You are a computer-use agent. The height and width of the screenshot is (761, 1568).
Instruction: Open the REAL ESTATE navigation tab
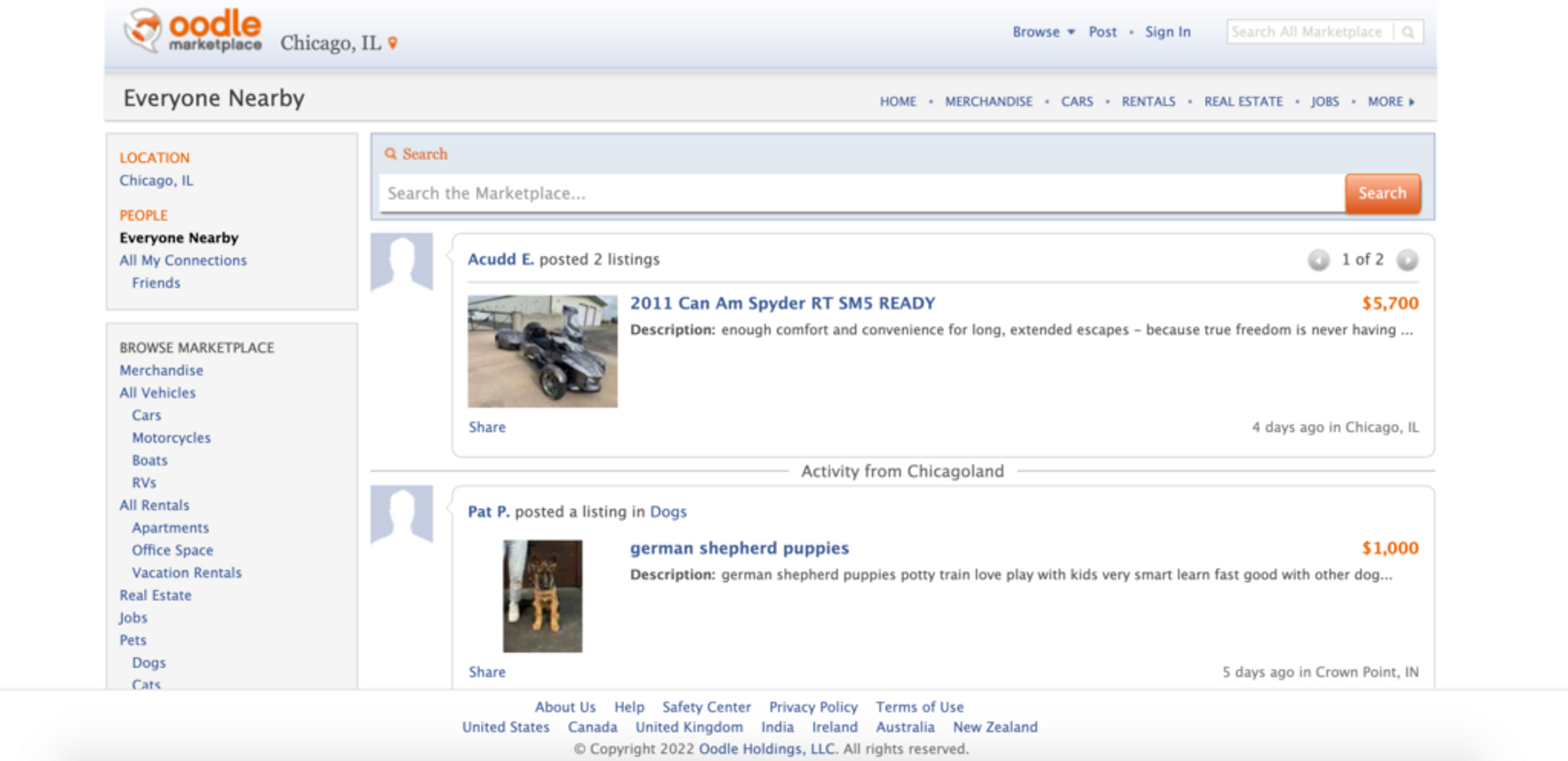coord(1243,101)
